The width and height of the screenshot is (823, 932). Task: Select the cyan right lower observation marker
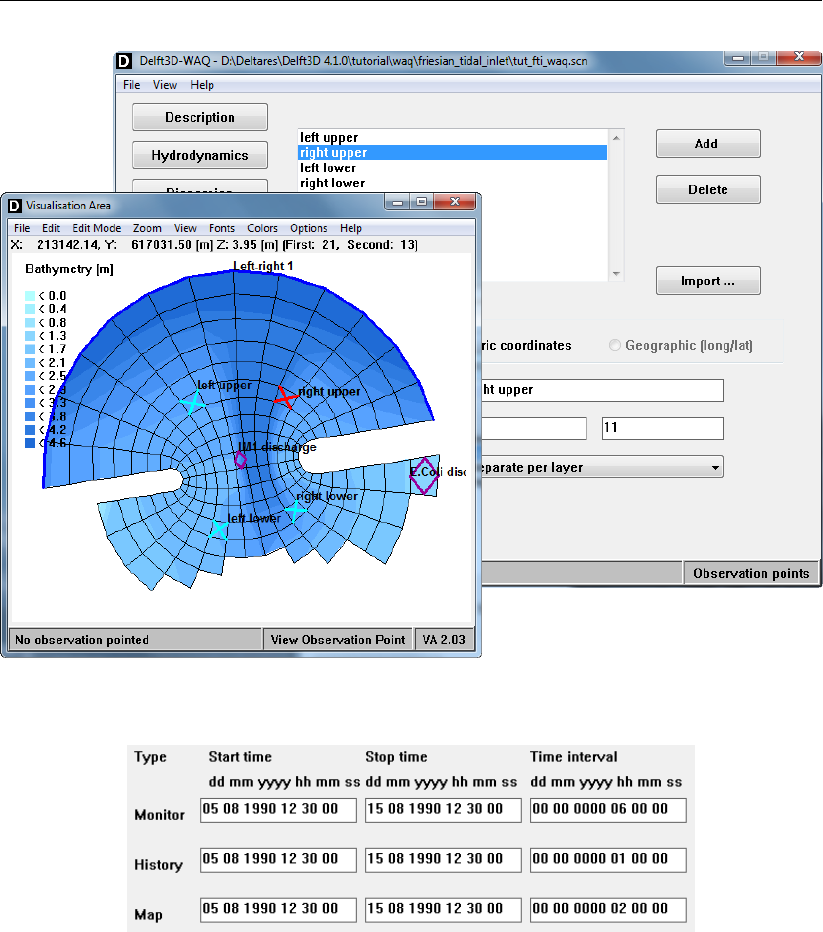click(295, 510)
